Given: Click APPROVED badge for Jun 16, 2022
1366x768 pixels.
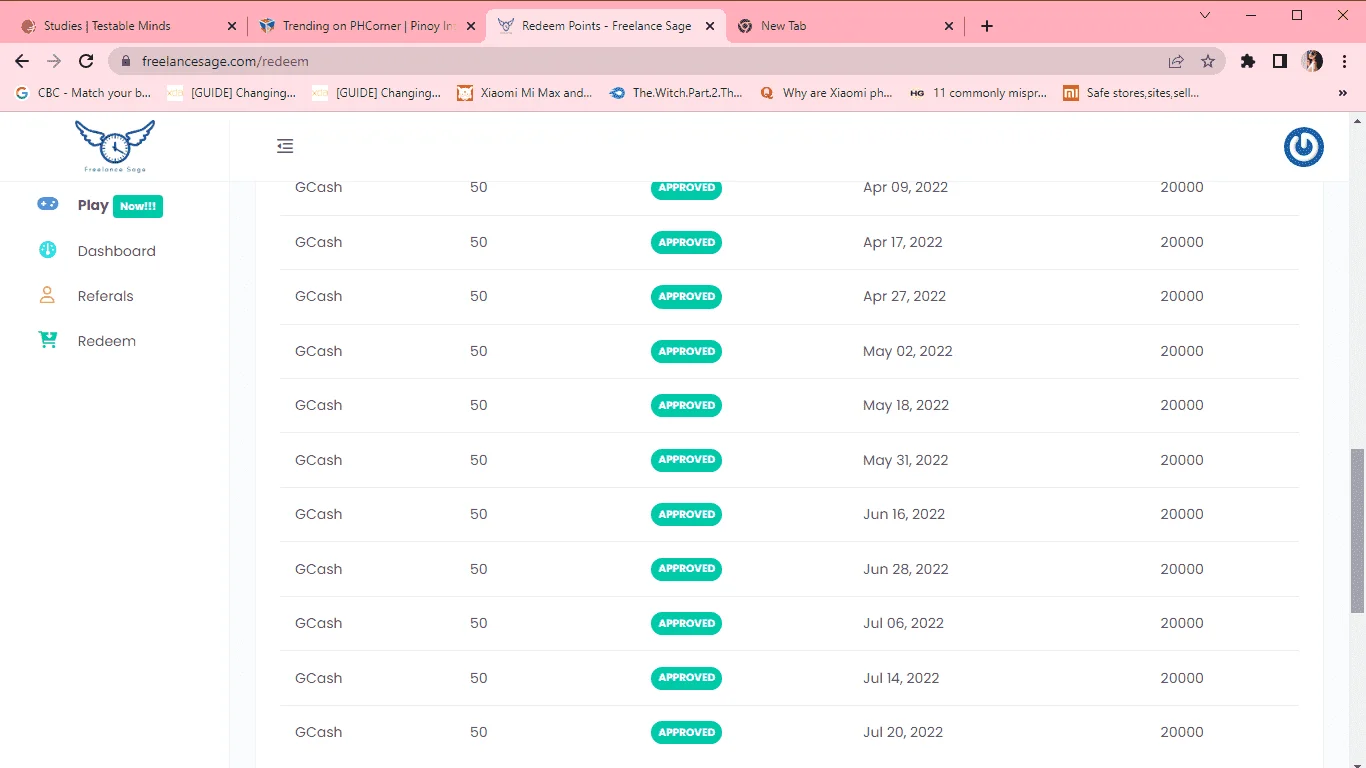Looking at the screenshot, I should coord(686,514).
